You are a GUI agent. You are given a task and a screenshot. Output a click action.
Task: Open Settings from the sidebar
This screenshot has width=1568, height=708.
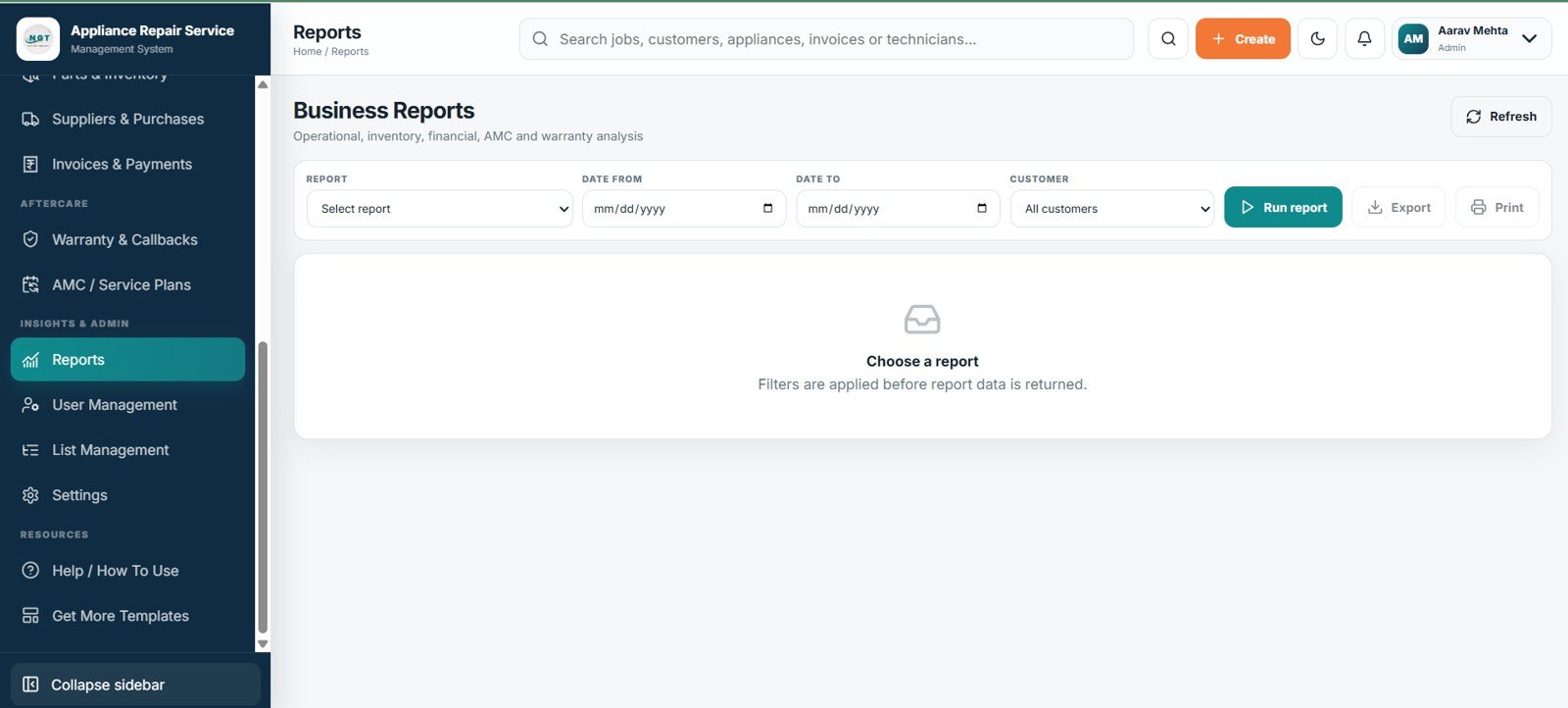coord(127,495)
